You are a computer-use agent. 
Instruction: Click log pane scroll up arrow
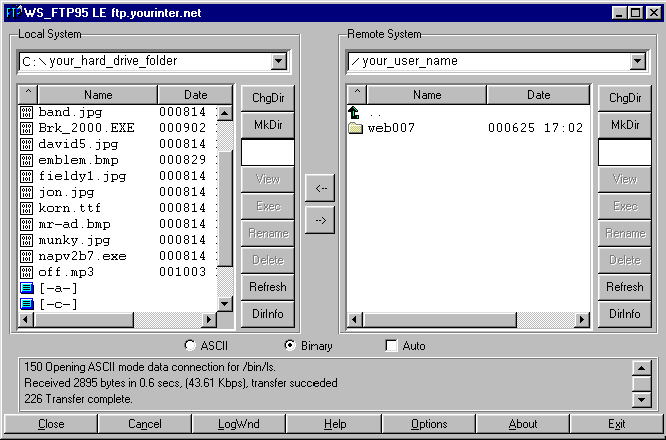[x=641, y=368]
